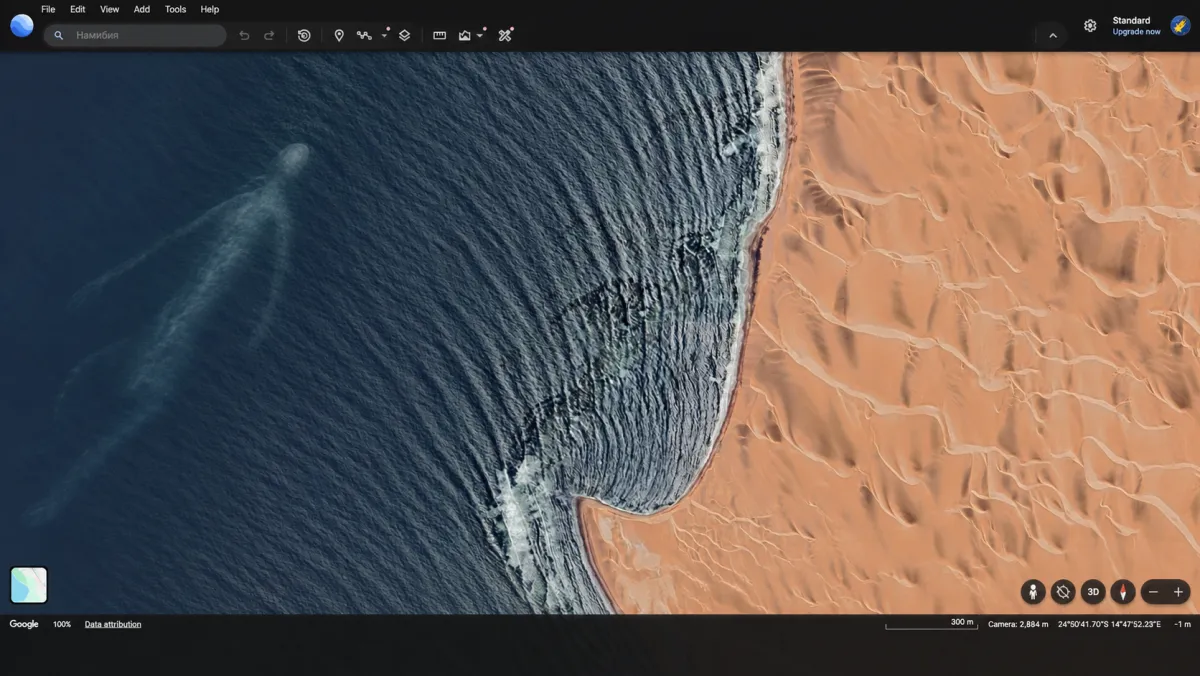The height and width of the screenshot is (676, 1200).
Task: Enter Street View with the pegman icon
Action: (1033, 592)
